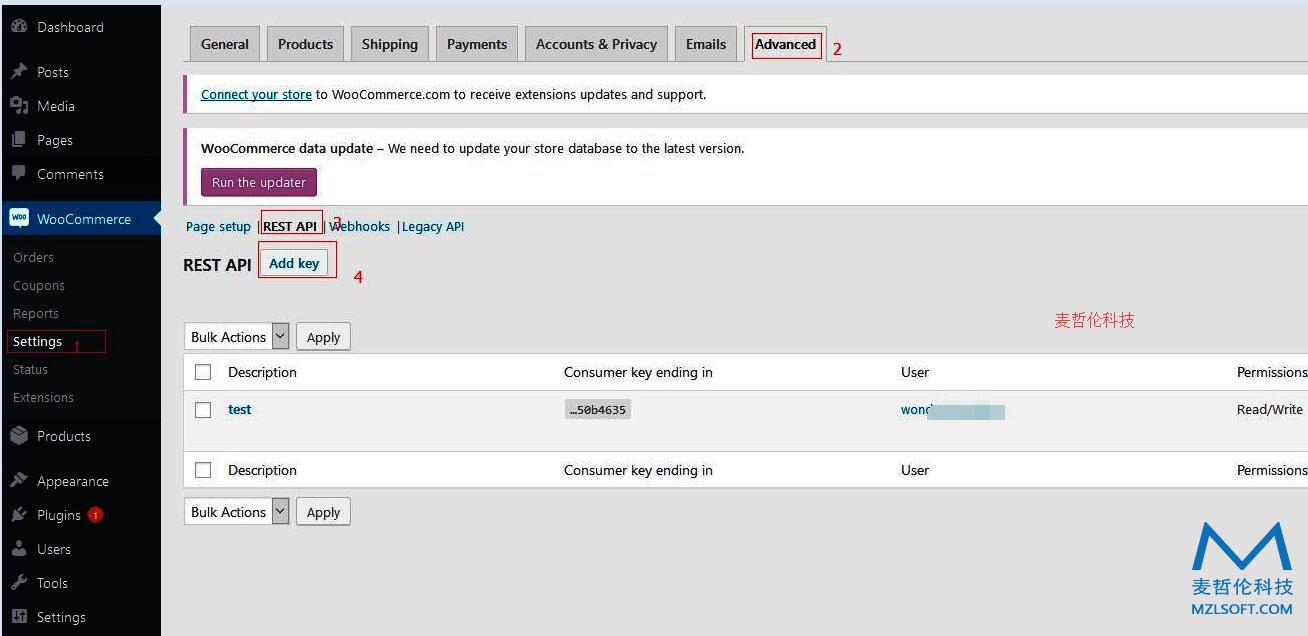The height and width of the screenshot is (636, 1308).
Task: Click the Media library icon
Action: 19,106
